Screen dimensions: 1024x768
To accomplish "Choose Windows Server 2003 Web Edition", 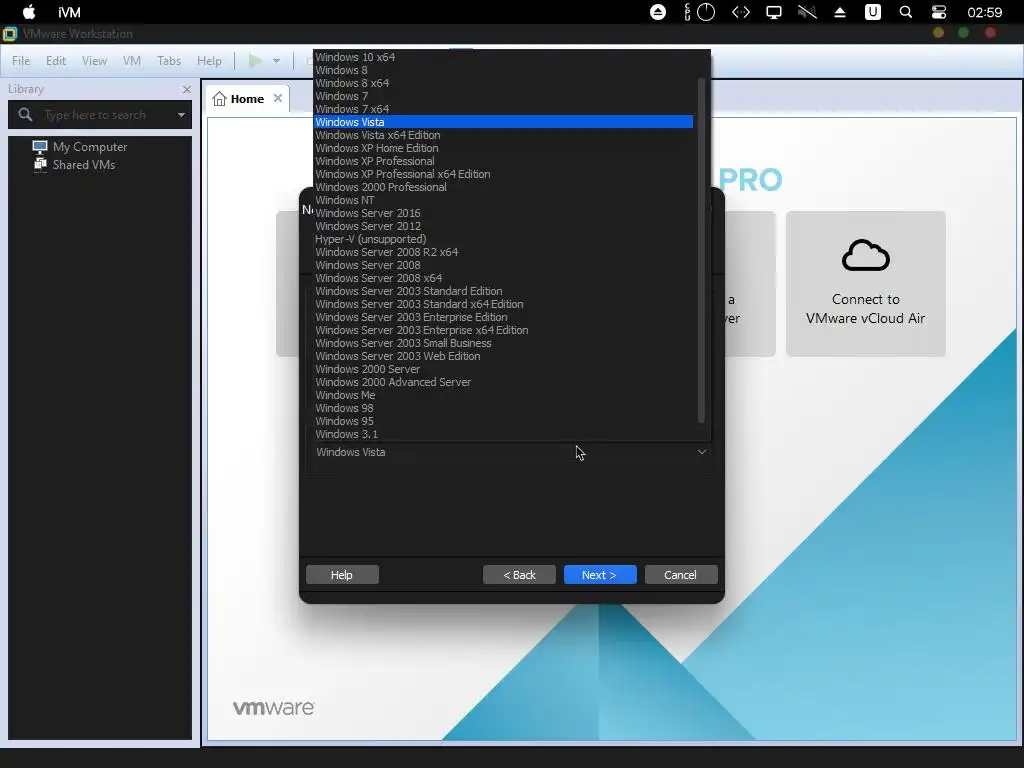I will 504,357.
